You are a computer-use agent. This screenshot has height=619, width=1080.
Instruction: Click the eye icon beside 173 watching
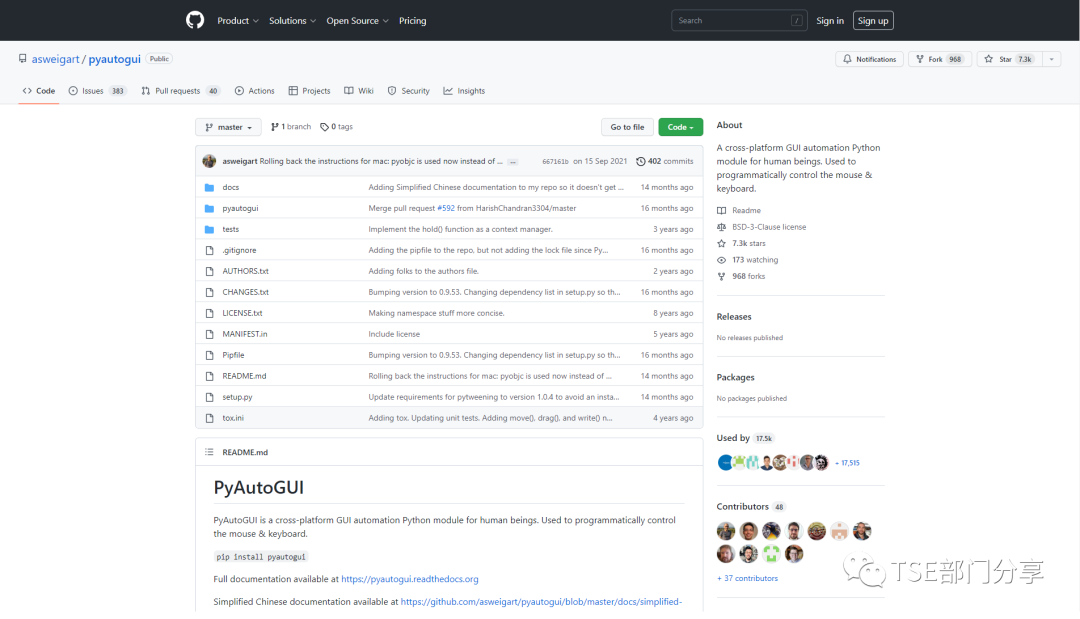click(721, 260)
